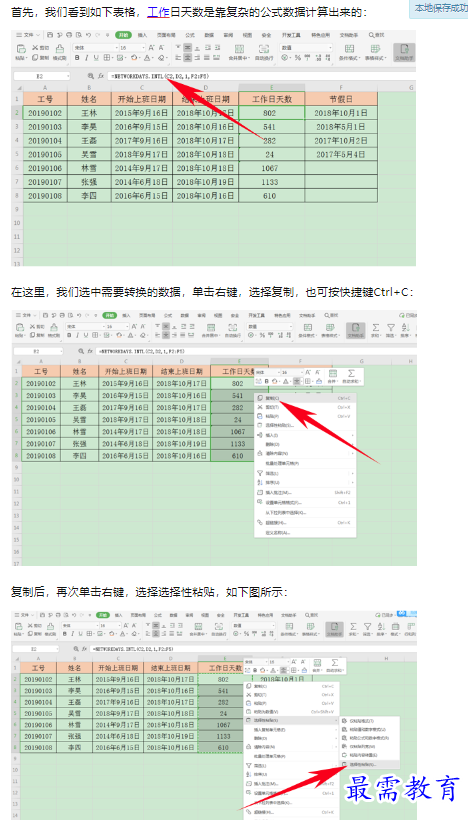Select the 数据 ribbon tab in first spreadsheet image

point(209,35)
